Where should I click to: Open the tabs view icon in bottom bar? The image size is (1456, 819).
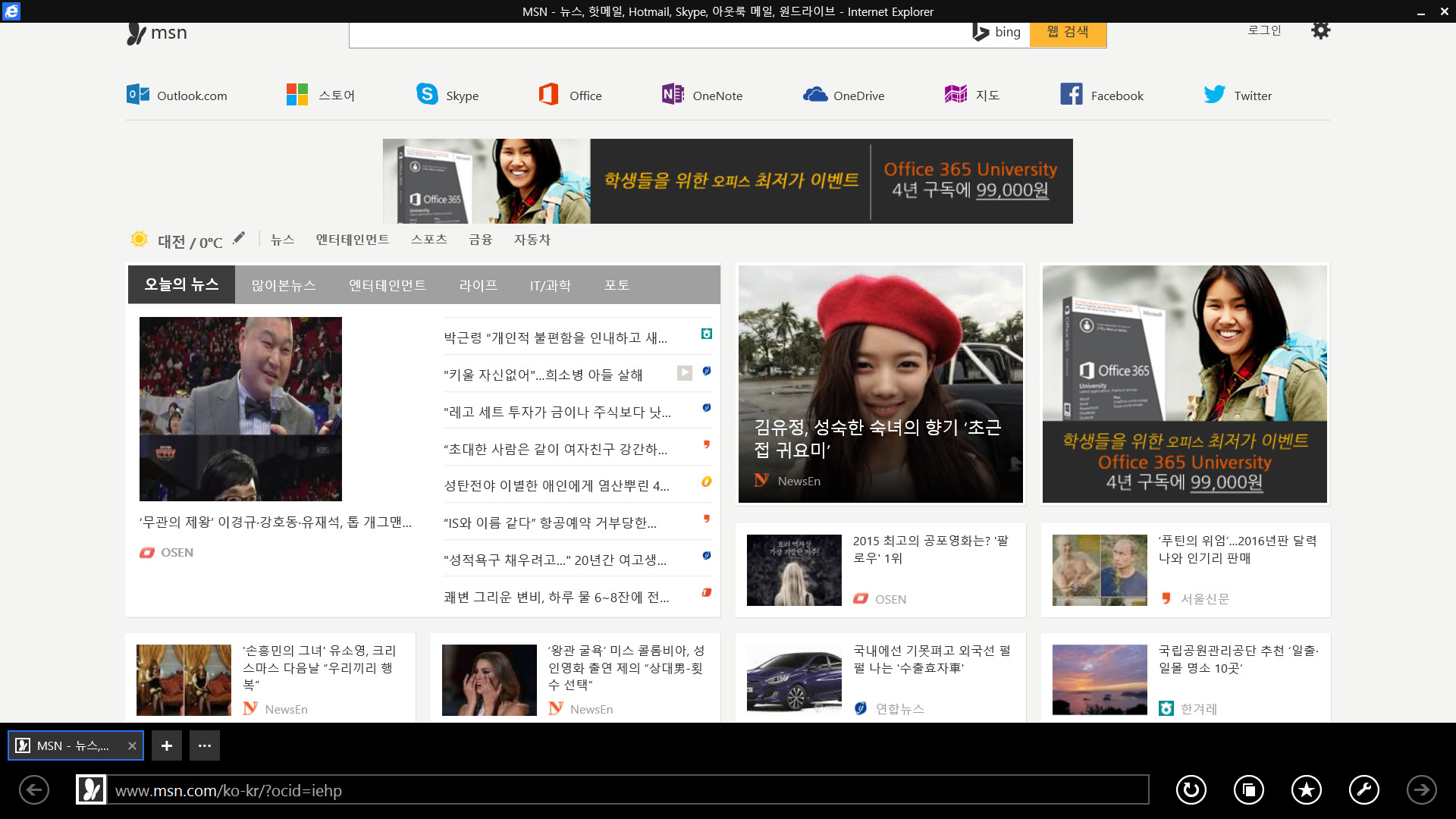click(1249, 789)
